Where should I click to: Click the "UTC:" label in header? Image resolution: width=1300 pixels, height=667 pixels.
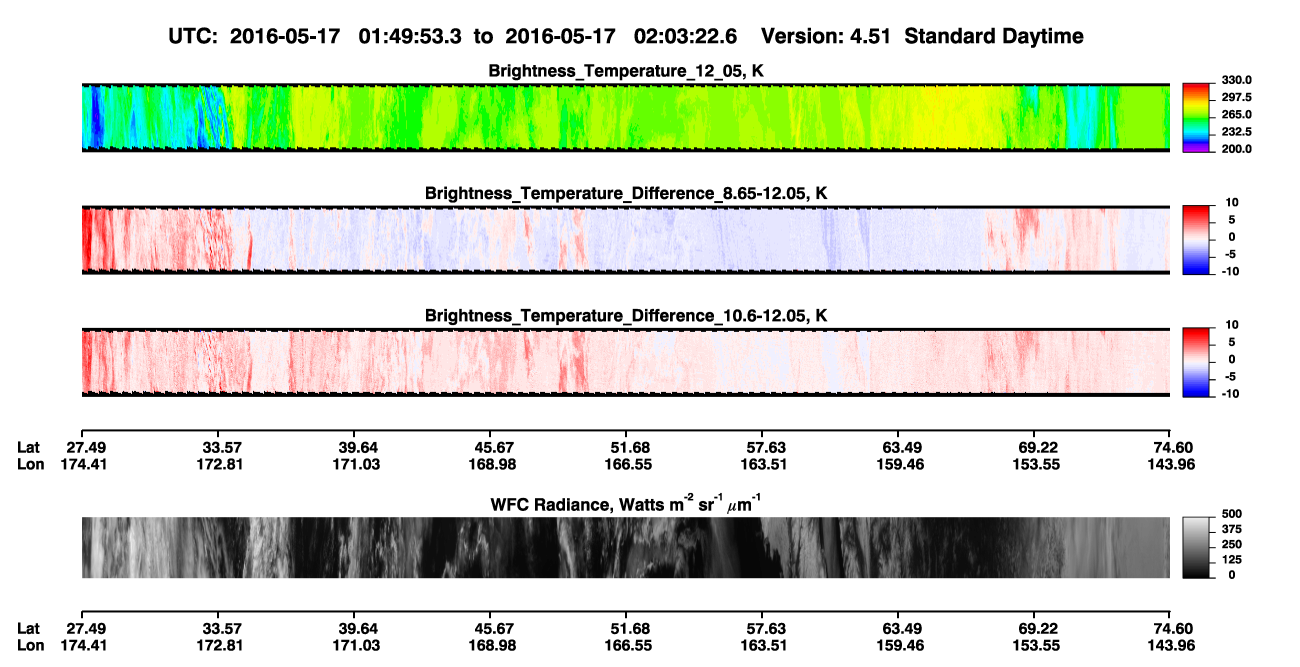pyautogui.click(x=194, y=37)
